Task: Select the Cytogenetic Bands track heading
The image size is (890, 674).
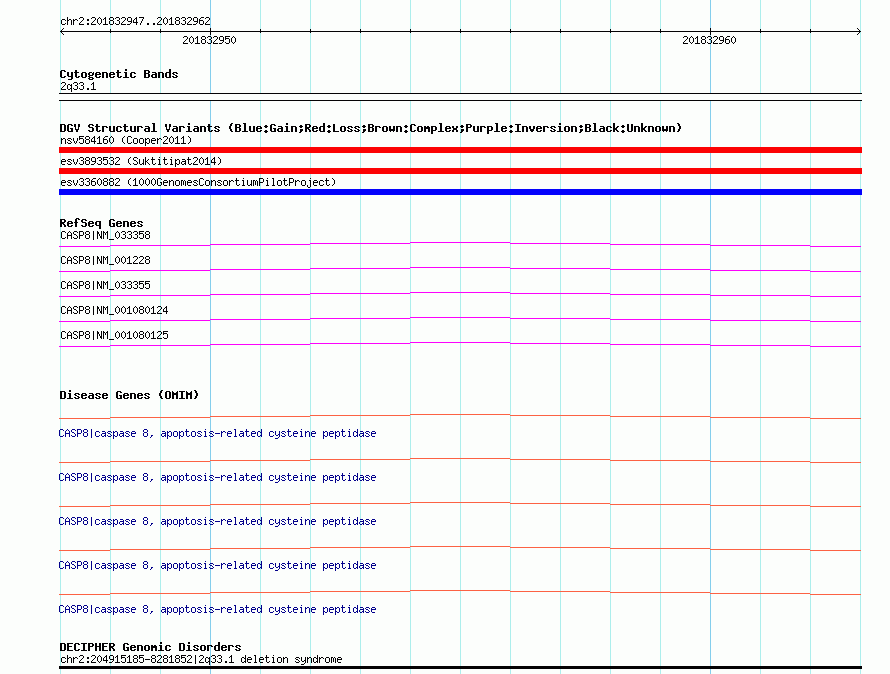Action: point(119,74)
